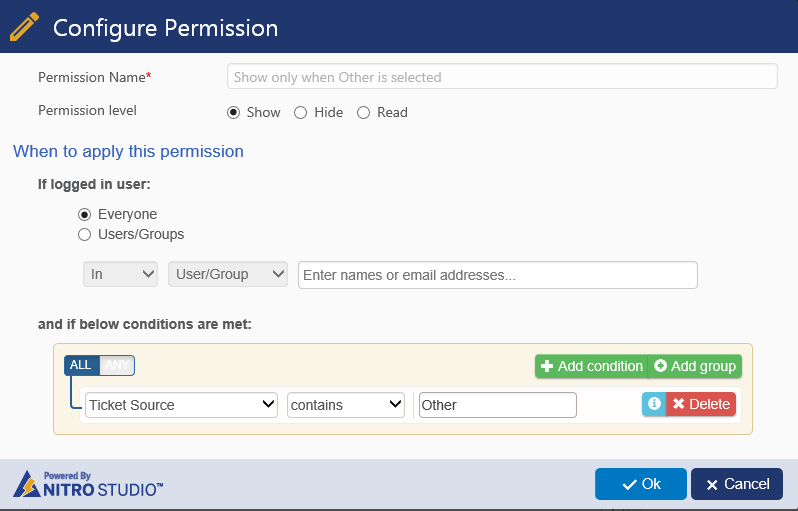798x511 pixels.
Task: Click the blue info icon beside Delete
Action: (653, 404)
